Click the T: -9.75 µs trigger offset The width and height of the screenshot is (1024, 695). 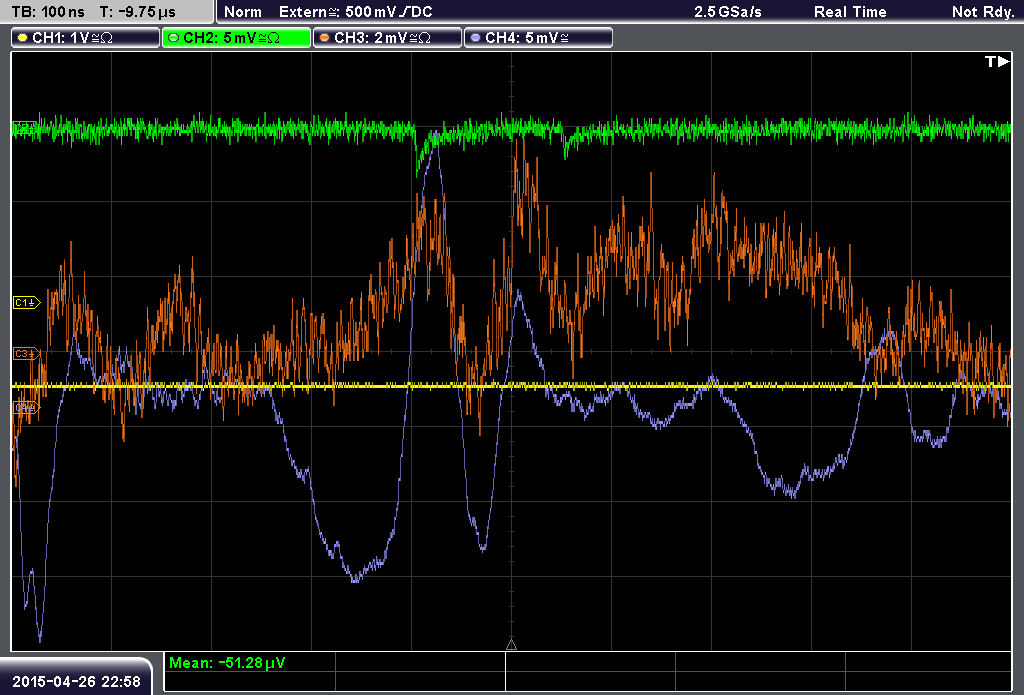pyautogui.click(x=138, y=12)
